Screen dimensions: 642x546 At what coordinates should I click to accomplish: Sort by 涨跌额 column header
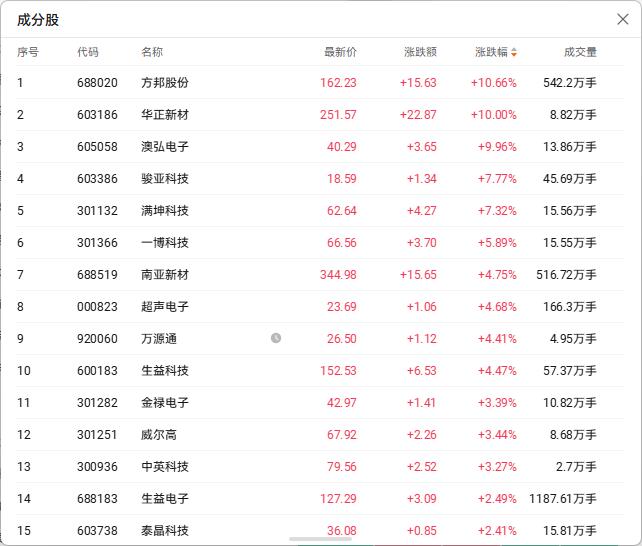(x=420, y=52)
